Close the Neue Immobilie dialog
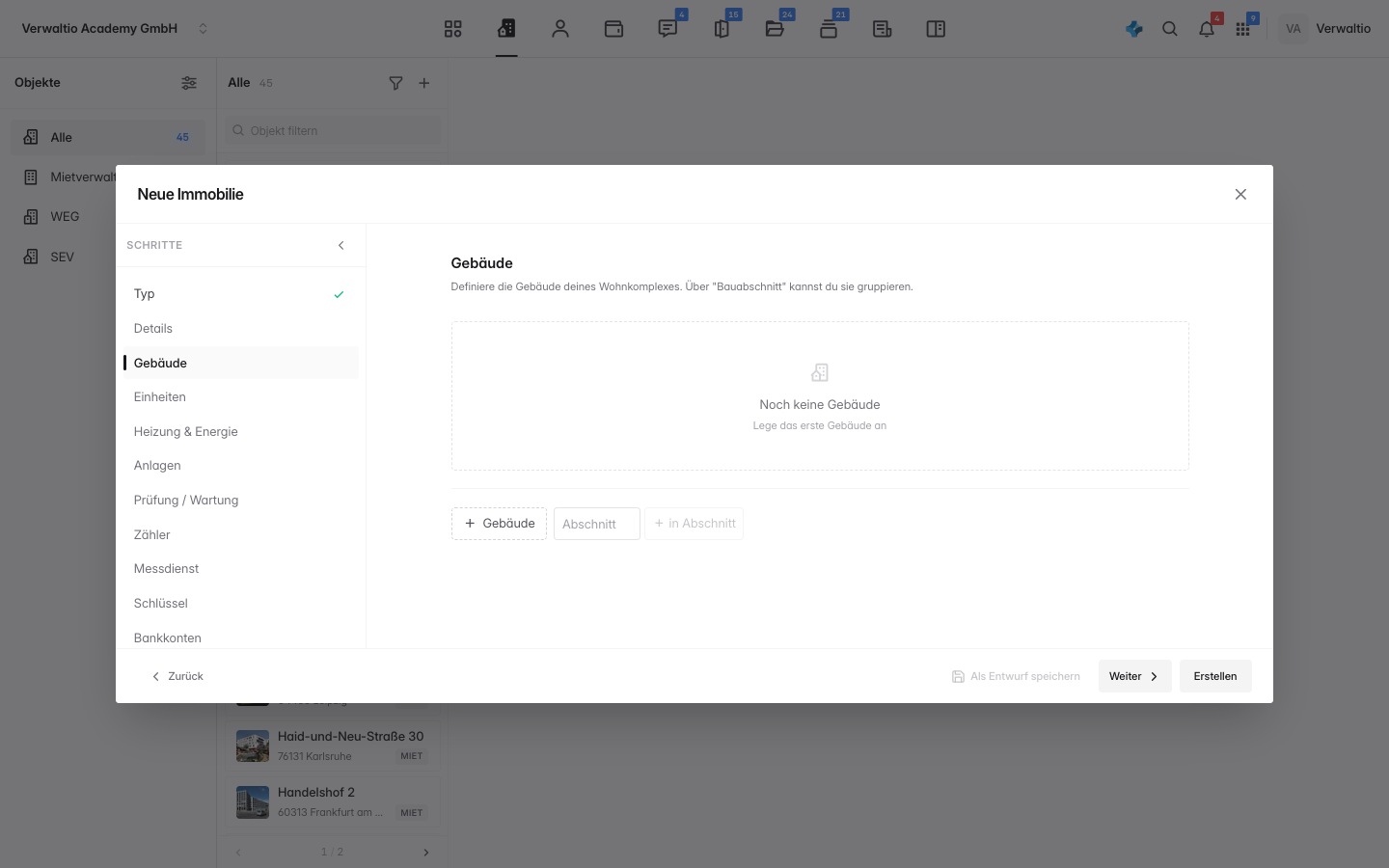 (x=1240, y=195)
